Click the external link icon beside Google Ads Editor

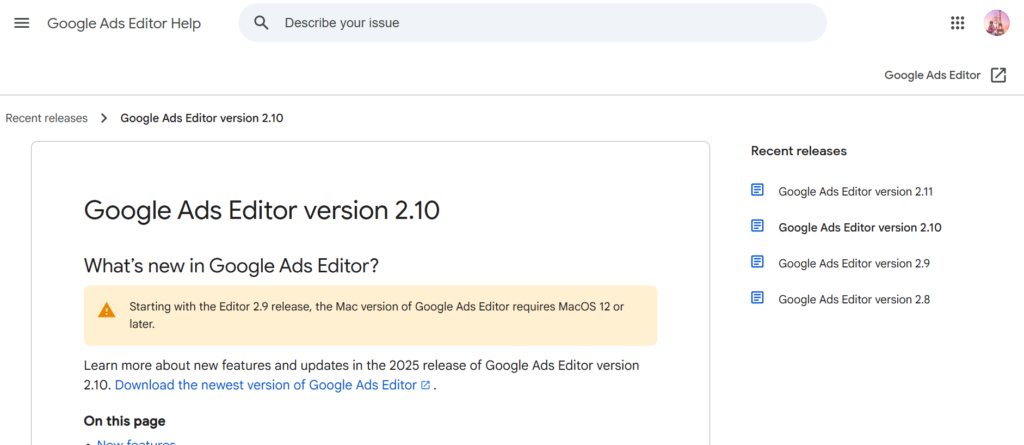(x=998, y=75)
